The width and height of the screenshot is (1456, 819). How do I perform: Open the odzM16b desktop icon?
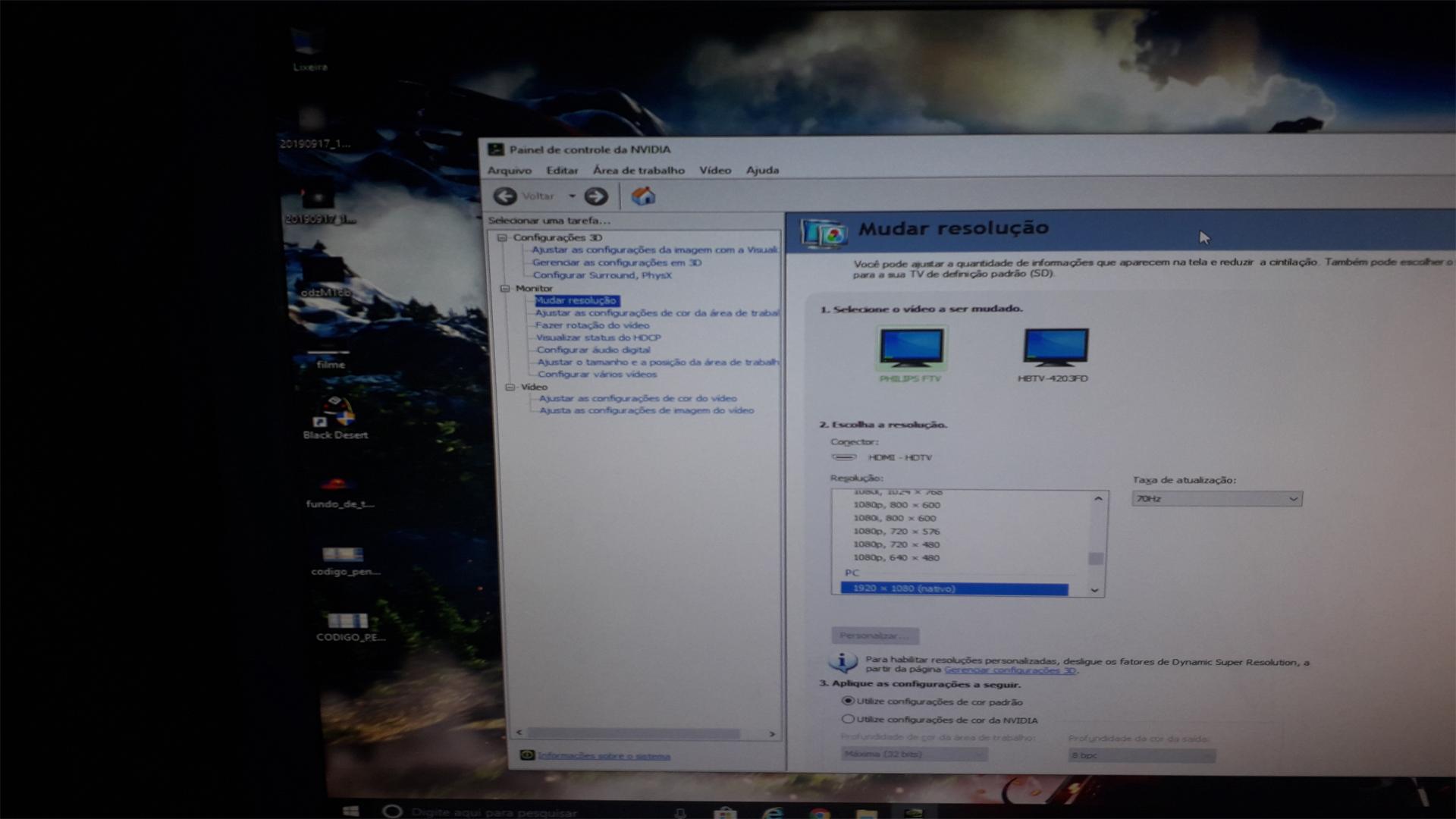click(325, 275)
